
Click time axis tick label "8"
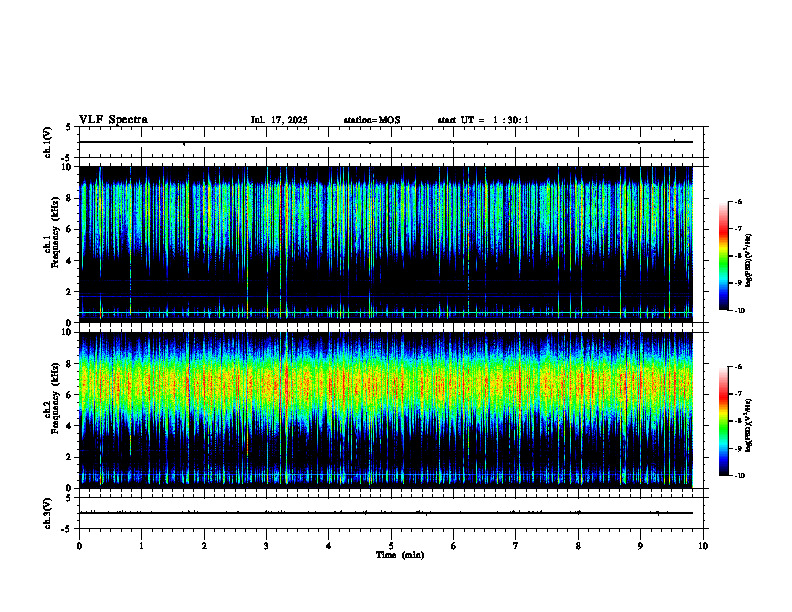click(x=578, y=546)
